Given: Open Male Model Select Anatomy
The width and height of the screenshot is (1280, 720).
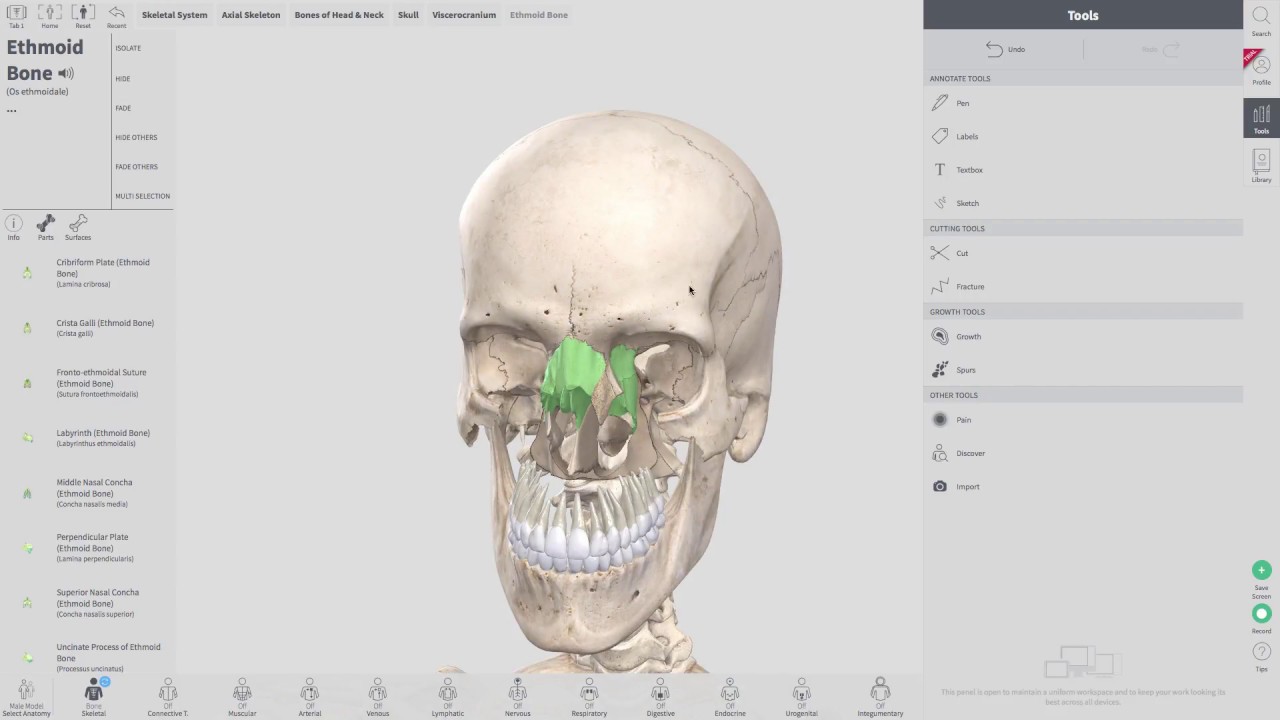Looking at the screenshot, I should 26,697.
